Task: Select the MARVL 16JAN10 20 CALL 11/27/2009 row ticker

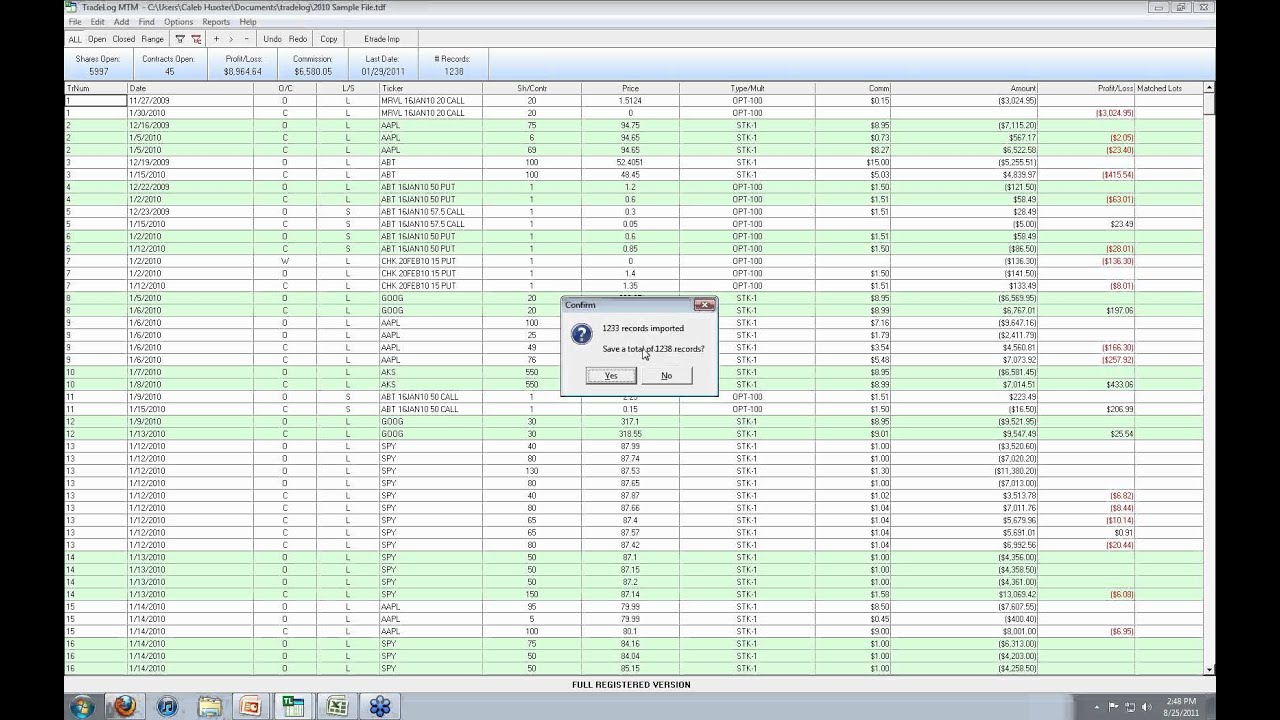Action: point(431,101)
